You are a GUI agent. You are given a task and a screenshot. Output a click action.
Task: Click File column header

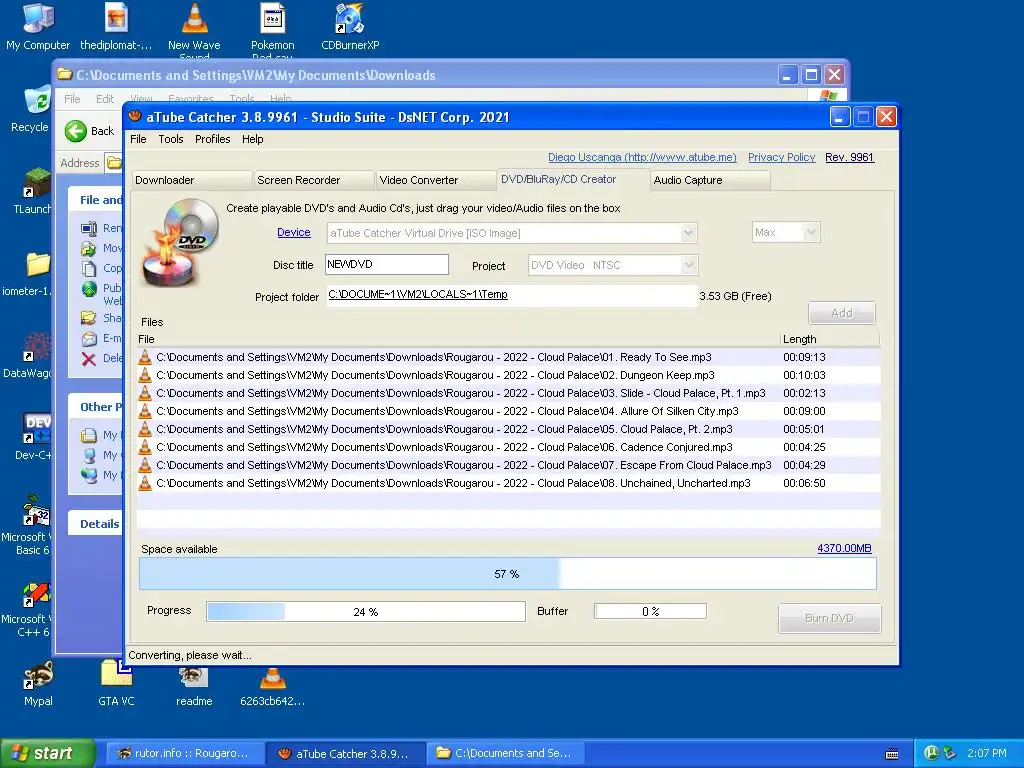458,340
